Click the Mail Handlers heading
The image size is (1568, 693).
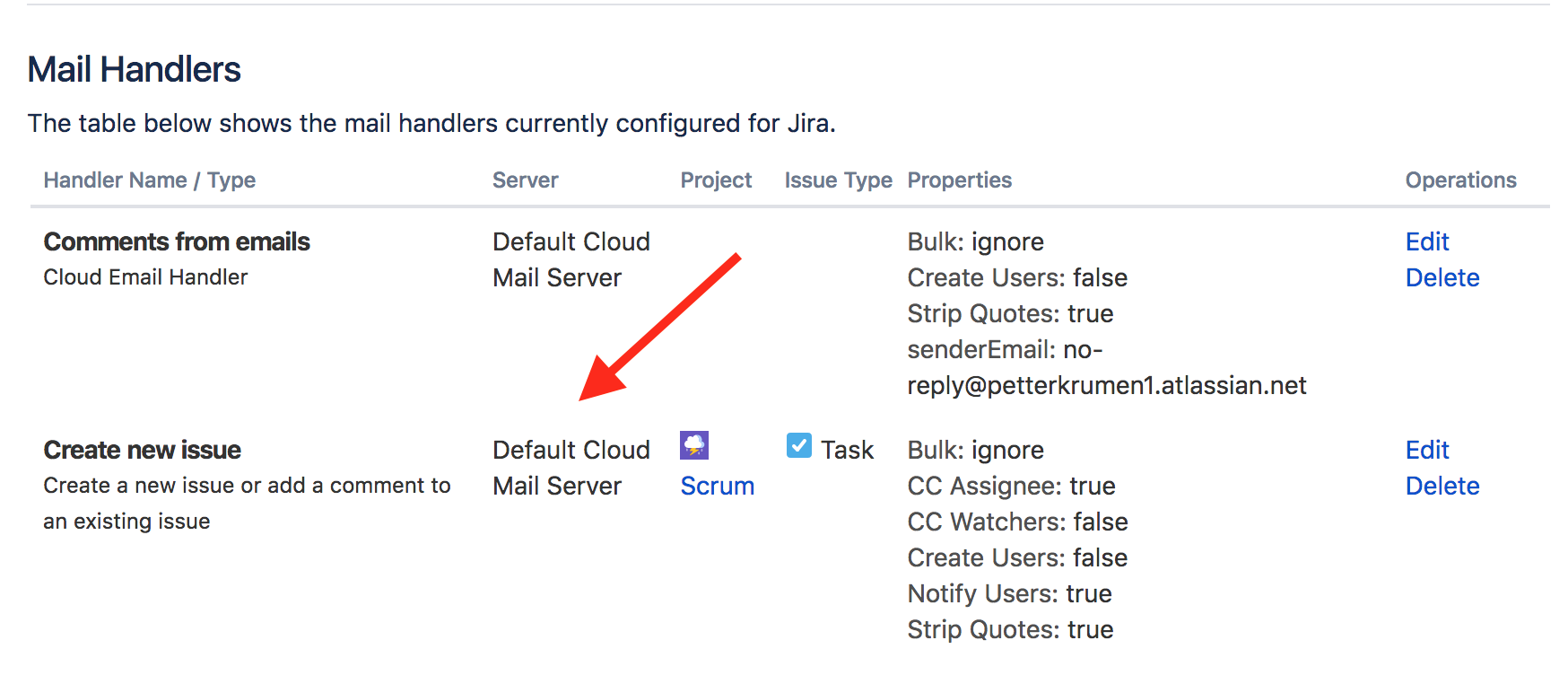coord(135,69)
